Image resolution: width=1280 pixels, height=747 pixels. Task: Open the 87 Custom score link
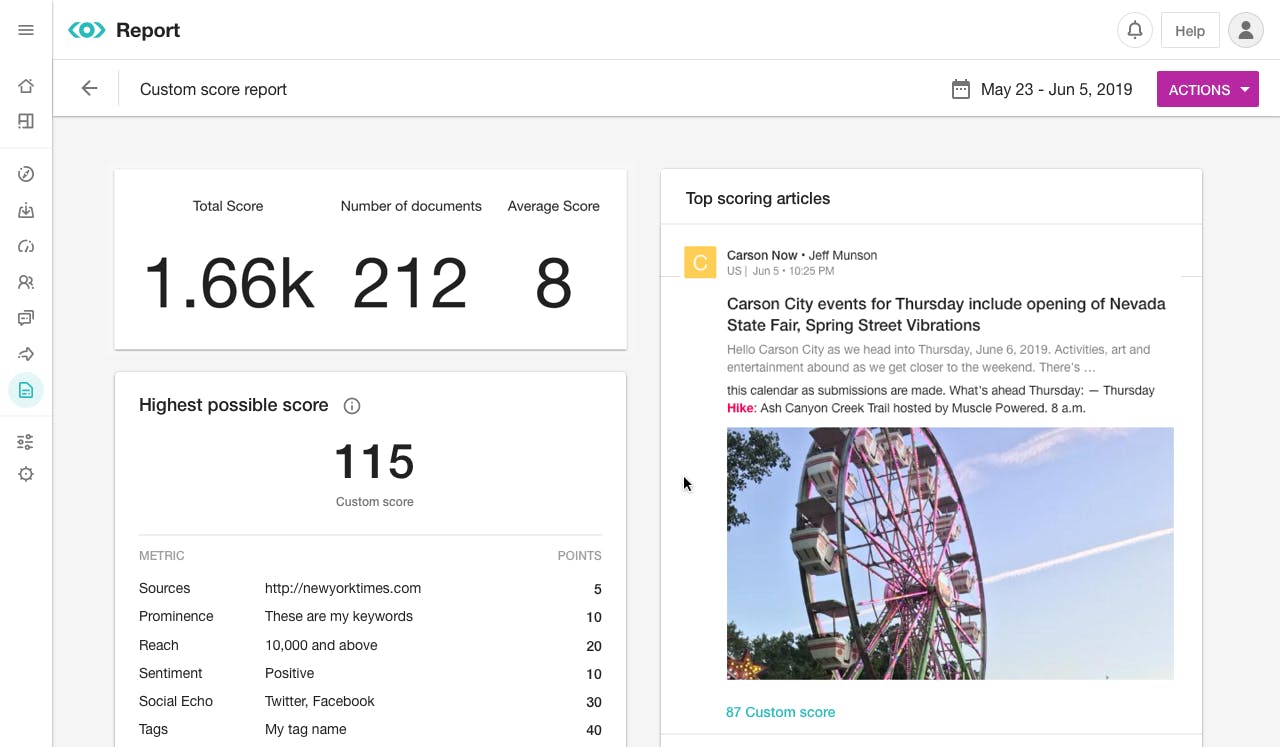780,712
